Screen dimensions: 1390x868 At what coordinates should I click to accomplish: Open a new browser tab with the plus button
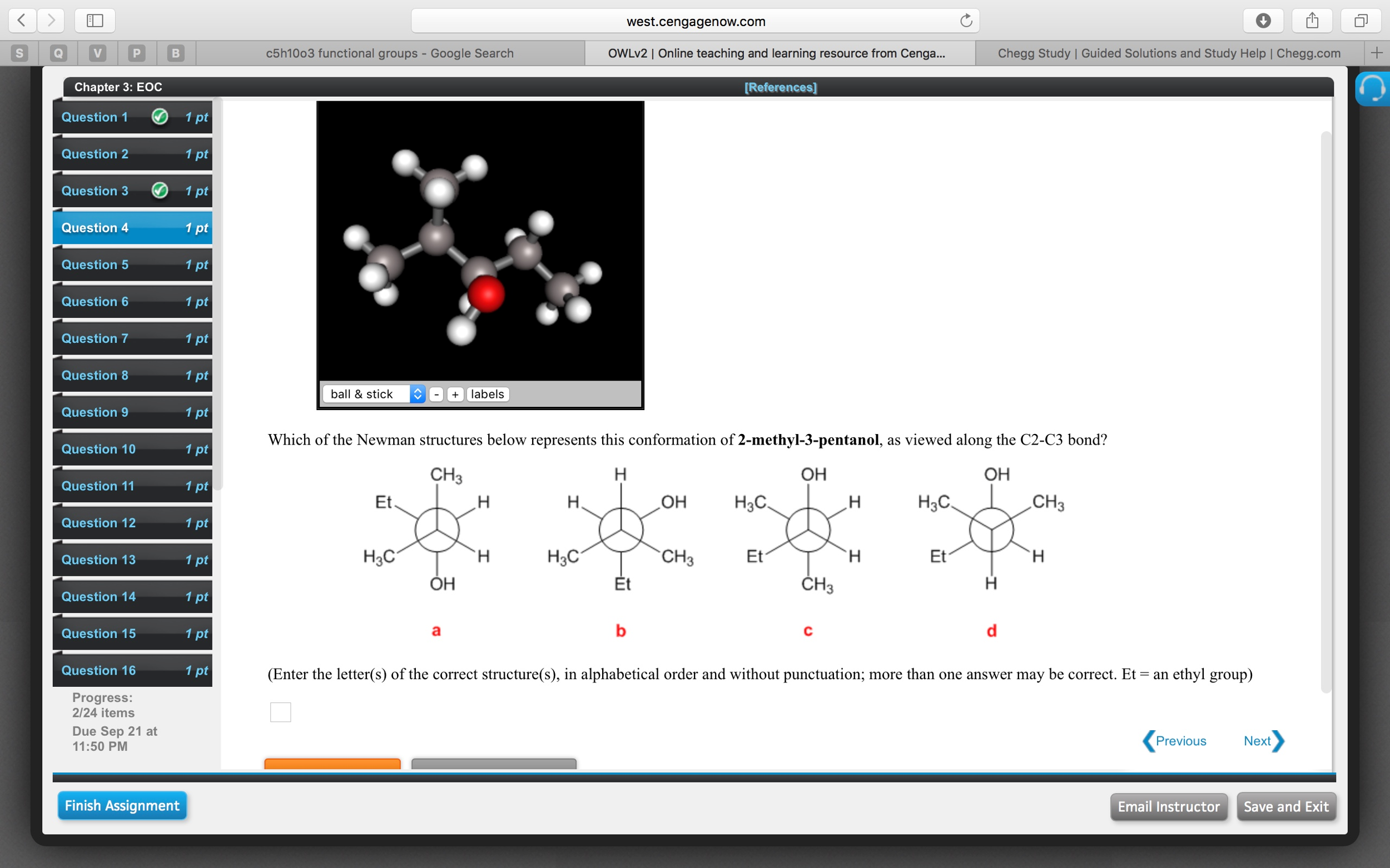[x=1377, y=53]
